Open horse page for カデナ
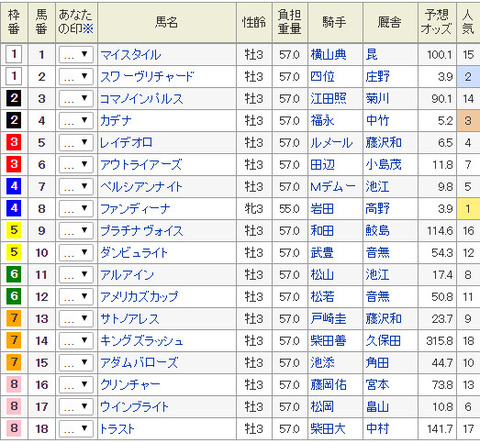480x443 pixels. click(x=116, y=121)
